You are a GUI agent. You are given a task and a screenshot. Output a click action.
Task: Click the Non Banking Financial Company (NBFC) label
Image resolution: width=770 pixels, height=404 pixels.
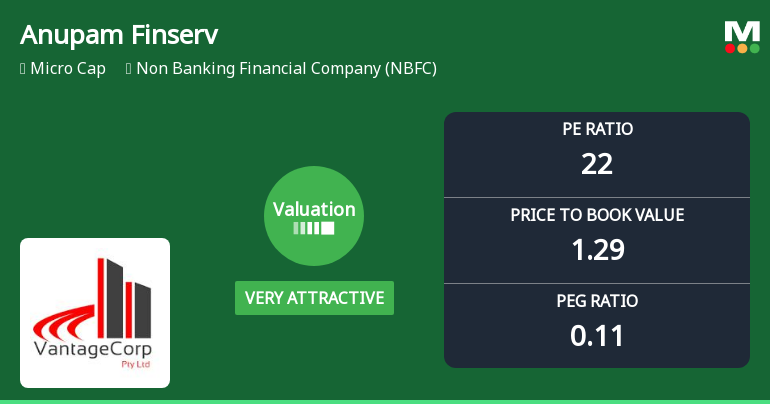tap(286, 69)
